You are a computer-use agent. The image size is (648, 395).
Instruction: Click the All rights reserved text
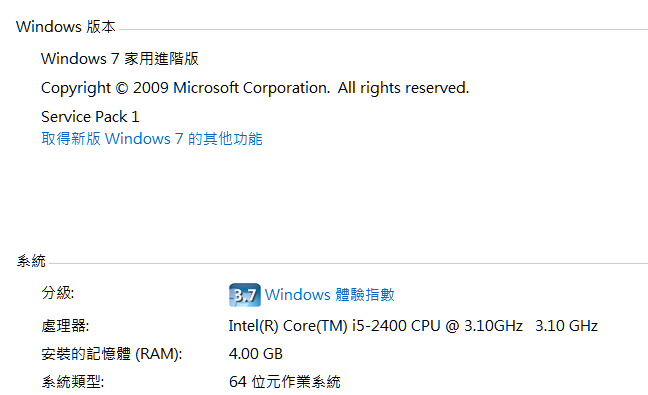click(403, 88)
